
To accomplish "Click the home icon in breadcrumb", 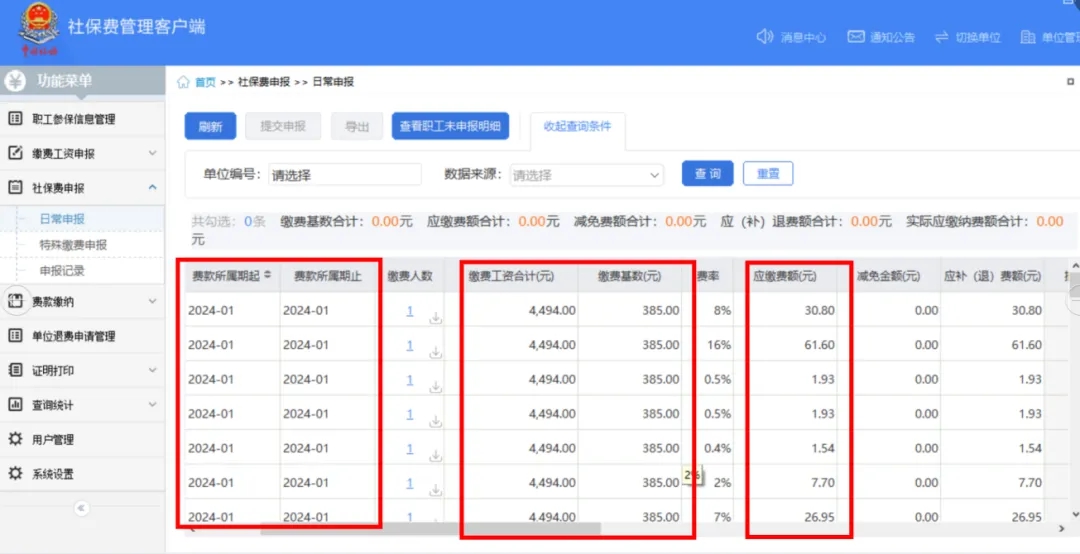I will coord(183,82).
